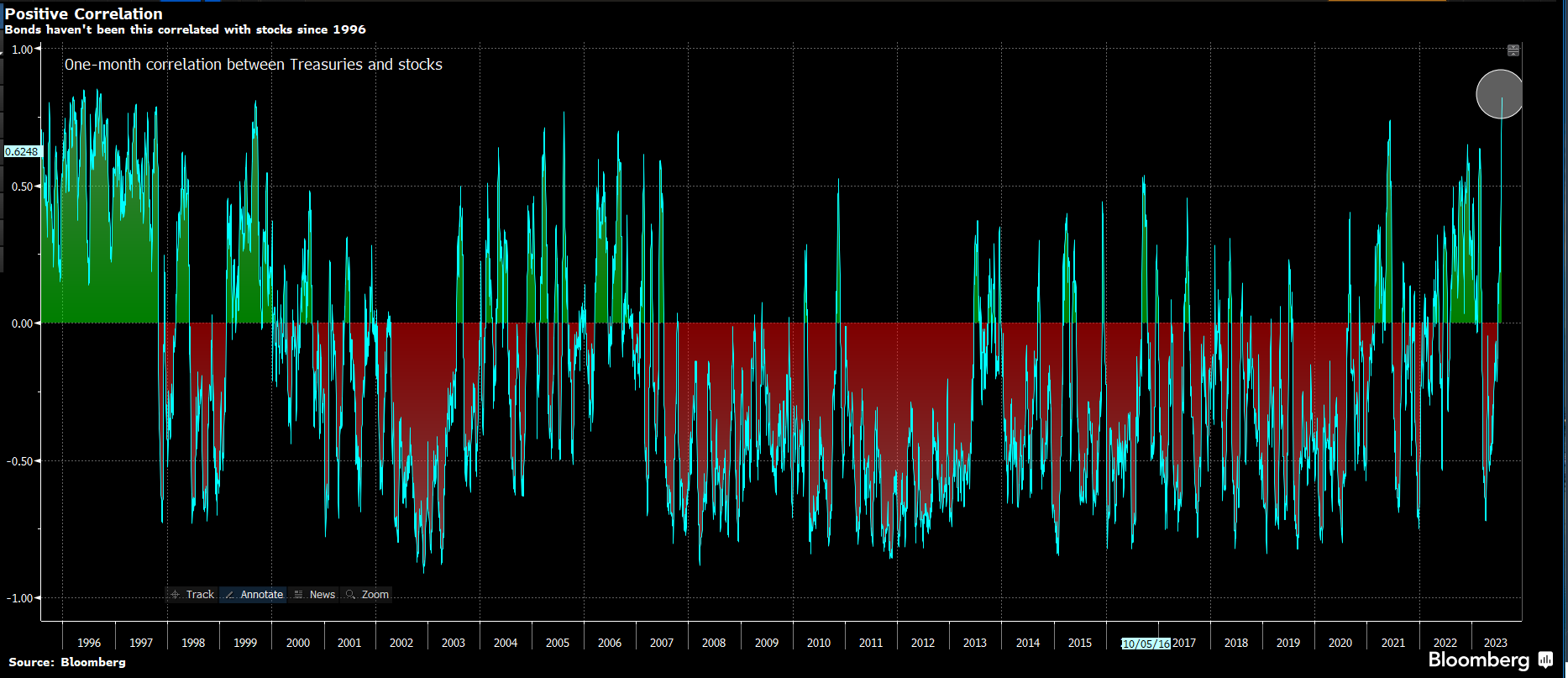Click the Bloomberg logo text
The height and width of the screenshot is (678, 1568).
point(1478,660)
